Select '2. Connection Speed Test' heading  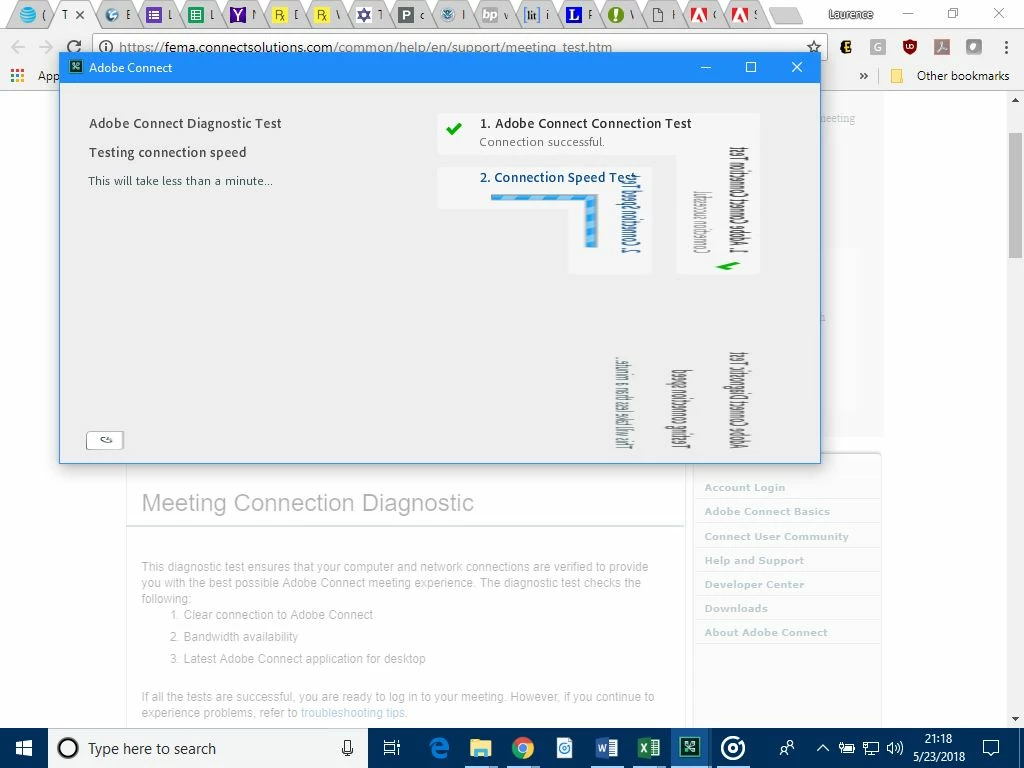558,178
